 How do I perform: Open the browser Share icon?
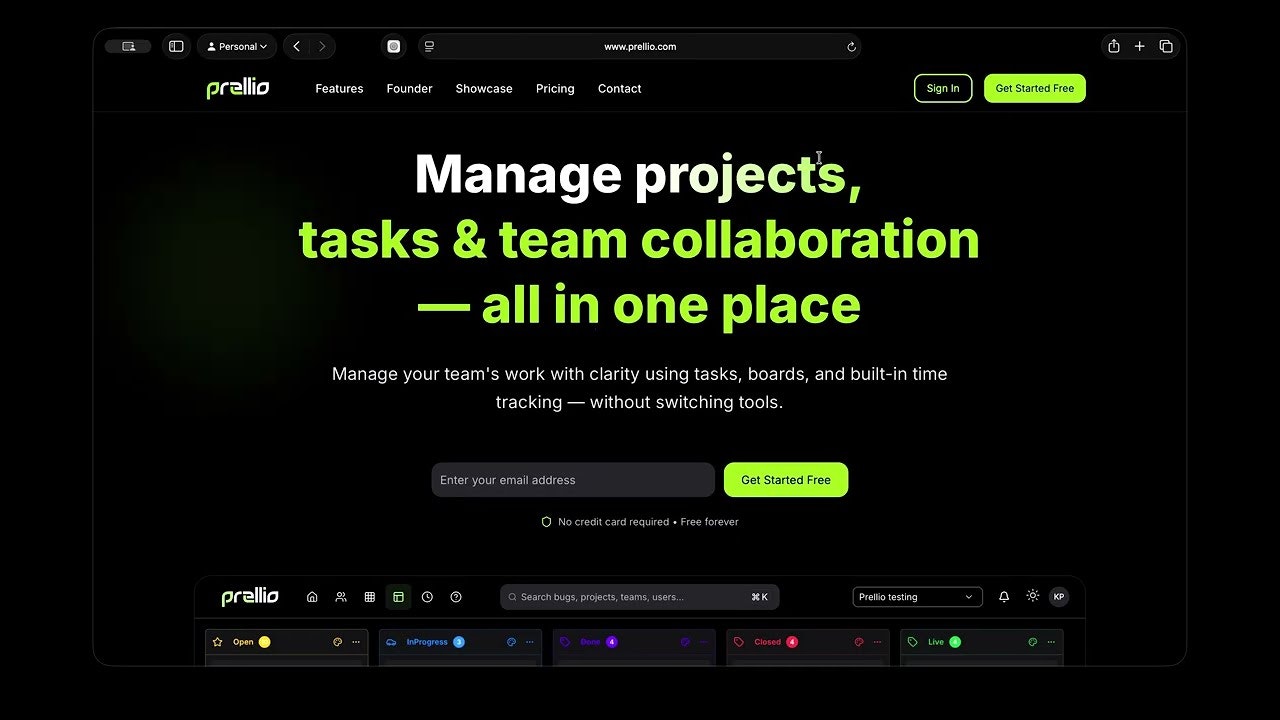tap(1113, 46)
